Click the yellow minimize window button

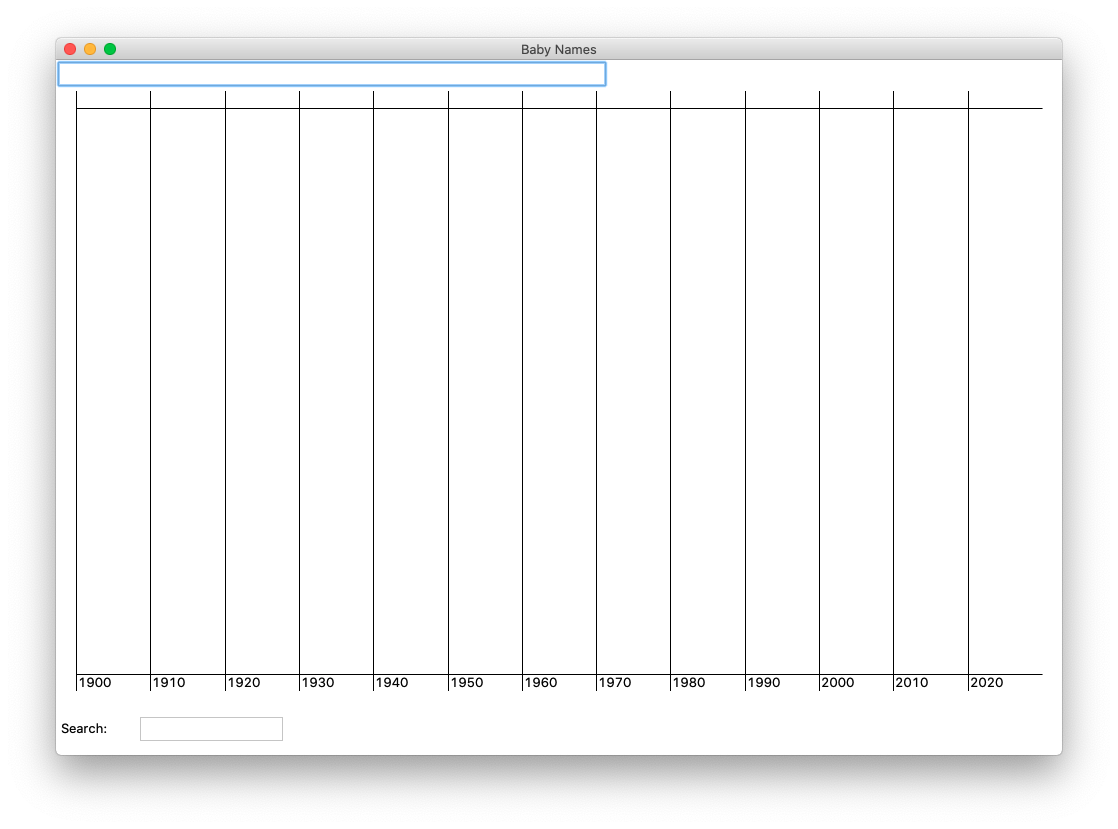pyautogui.click(x=90, y=47)
